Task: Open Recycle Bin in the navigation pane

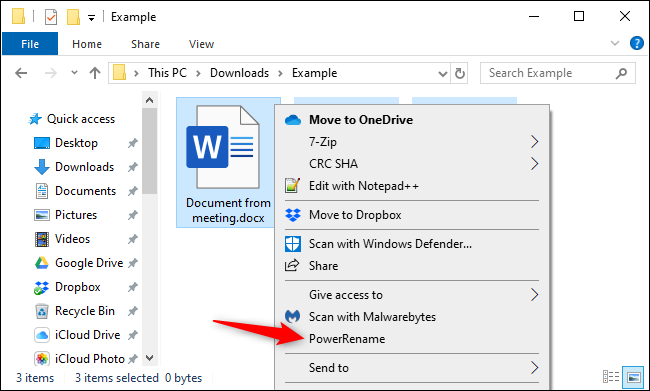Action: tap(75, 311)
